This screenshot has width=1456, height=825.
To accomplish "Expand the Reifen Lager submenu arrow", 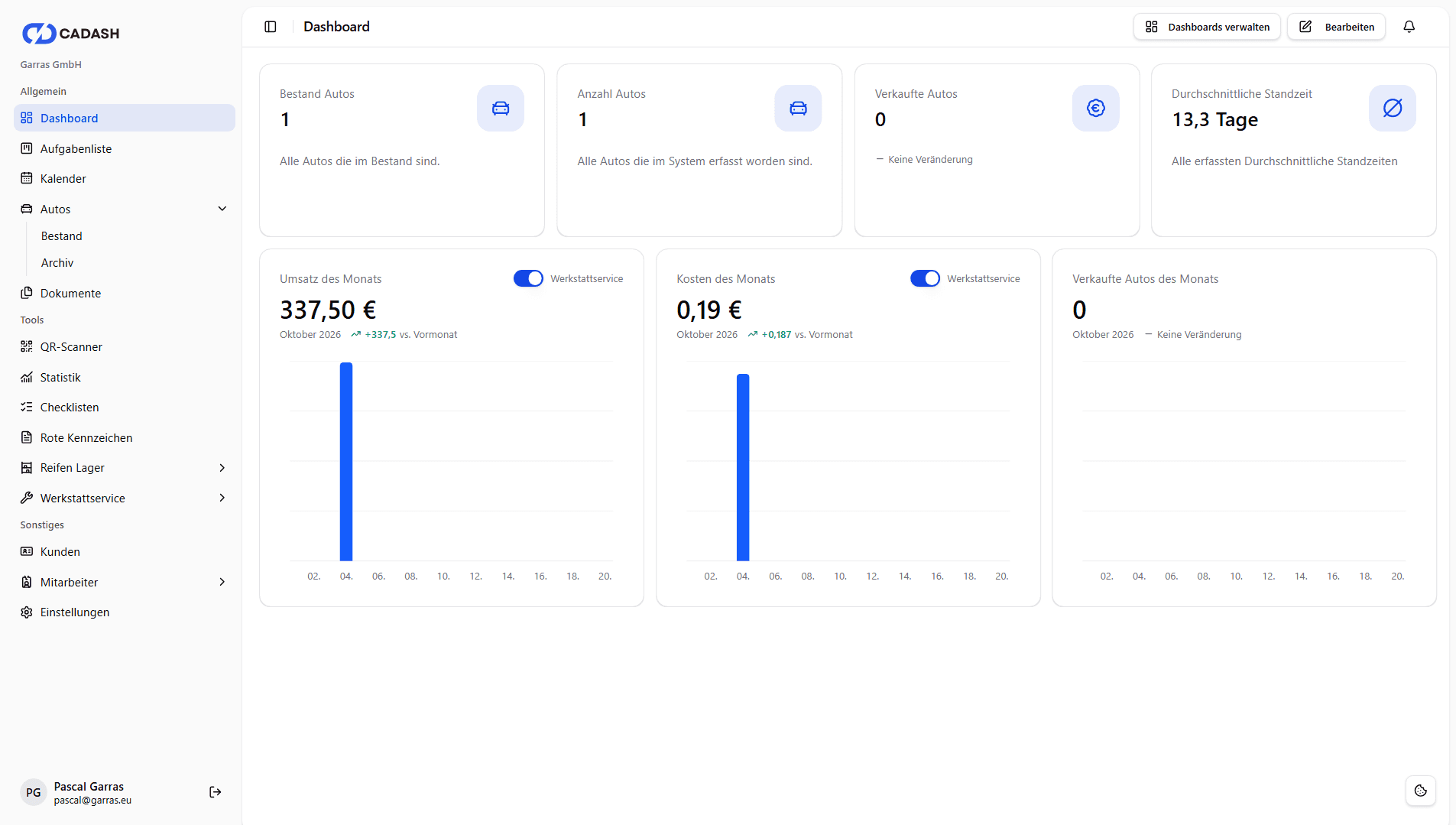I will point(222,468).
